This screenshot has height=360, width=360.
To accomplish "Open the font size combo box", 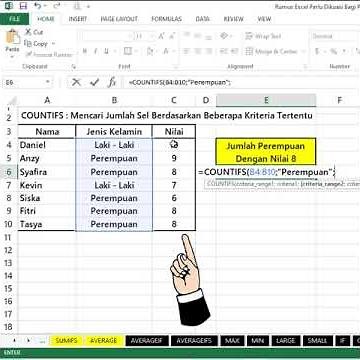I will click(x=144, y=36).
